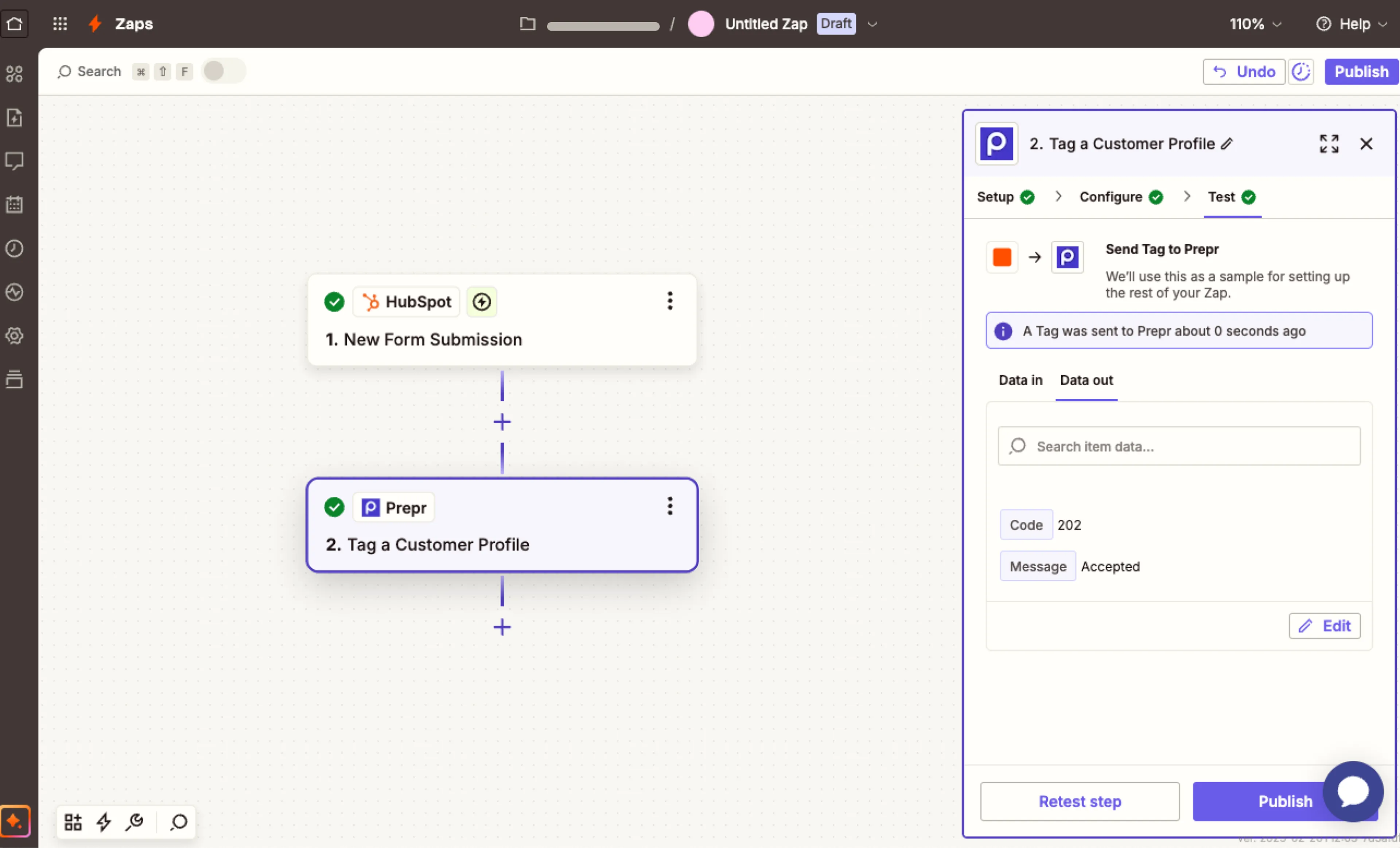
Task: Click the instant trigger badge on HubSpot step
Action: [481, 302]
